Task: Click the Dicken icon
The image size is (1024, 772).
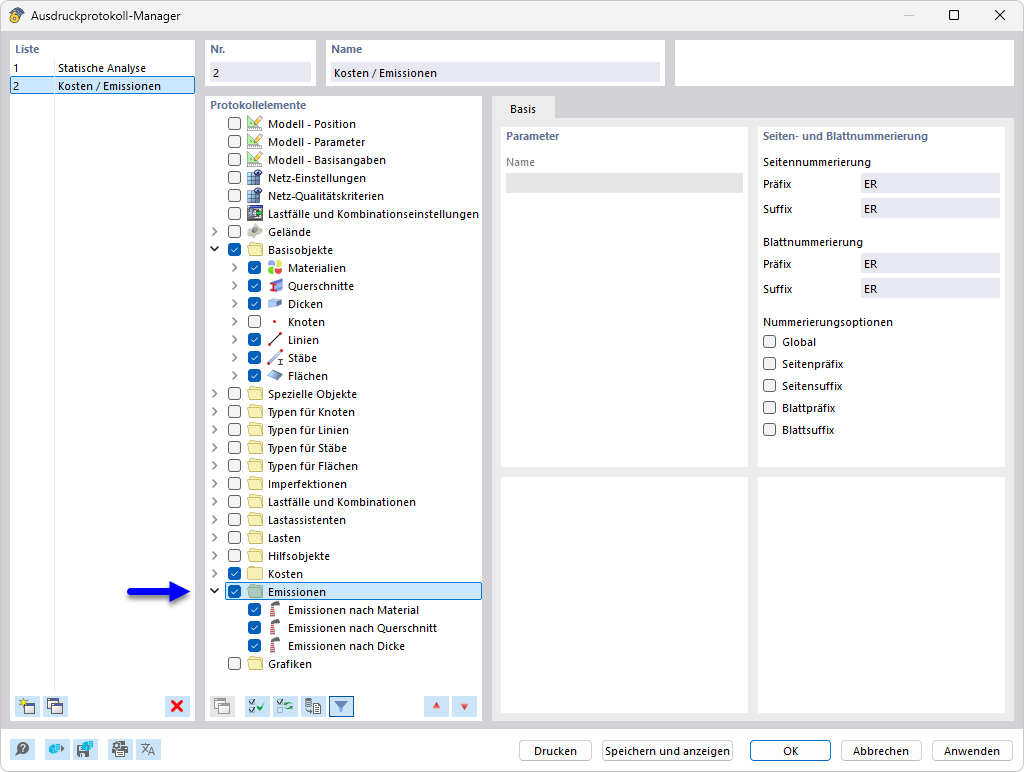Action: (x=275, y=304)
